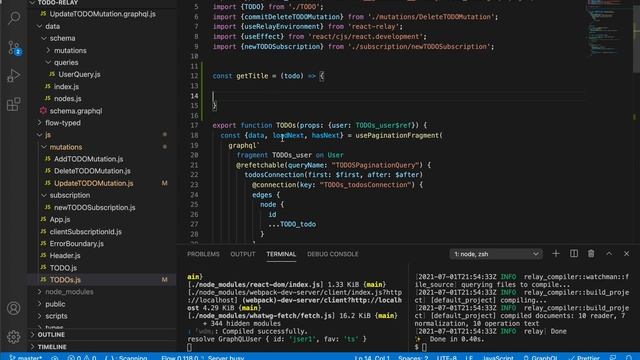Select the TERMINAL tab

pos(281,254)
